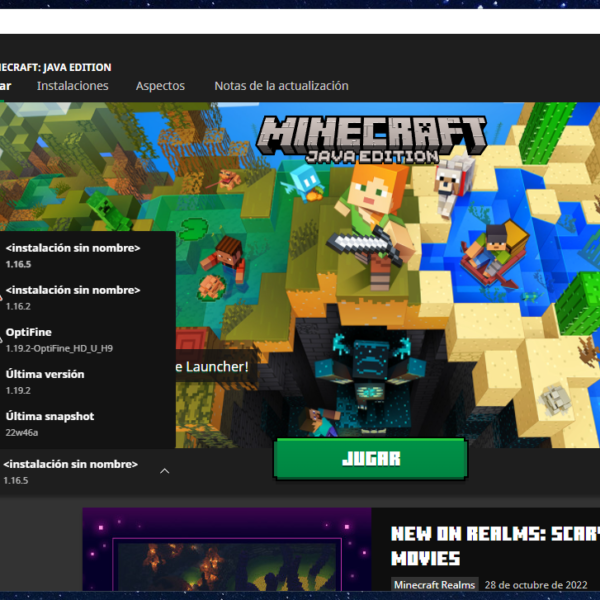Click the 28 de octubre de 2022 date
The width and height of the screenshot is (600, 600).
536,585
